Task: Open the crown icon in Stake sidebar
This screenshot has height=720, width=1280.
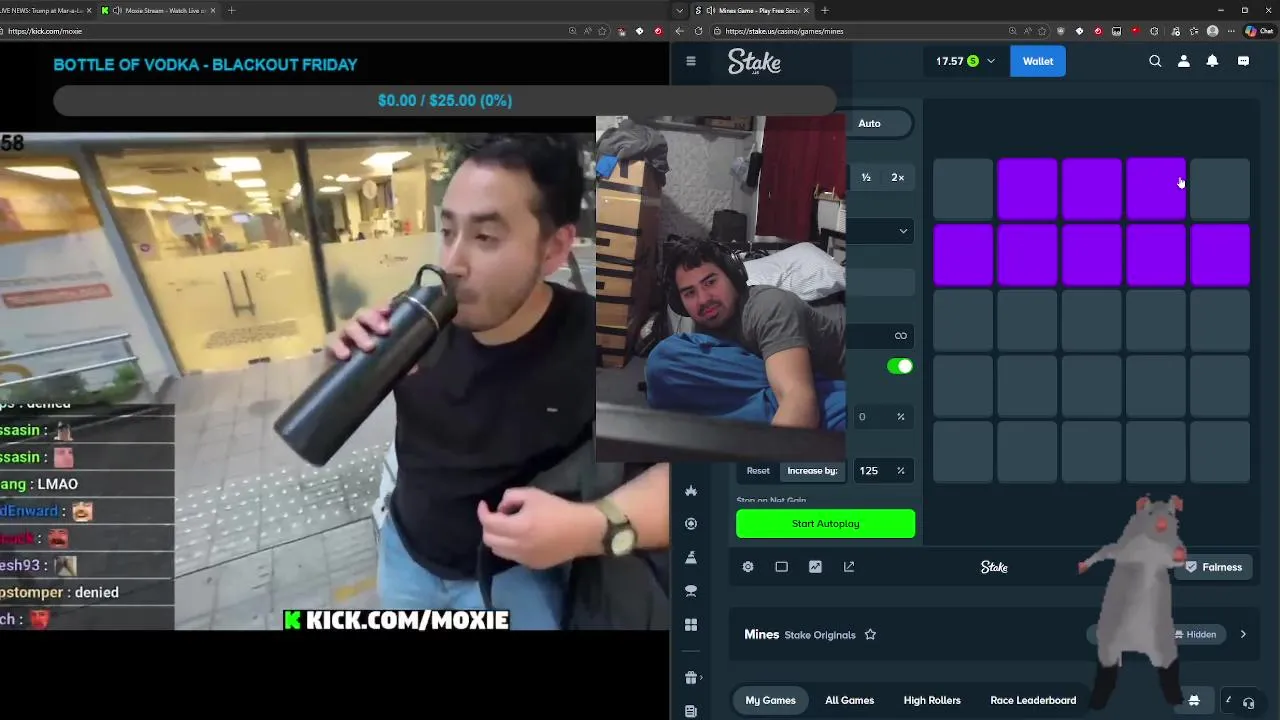Action: 691,491
